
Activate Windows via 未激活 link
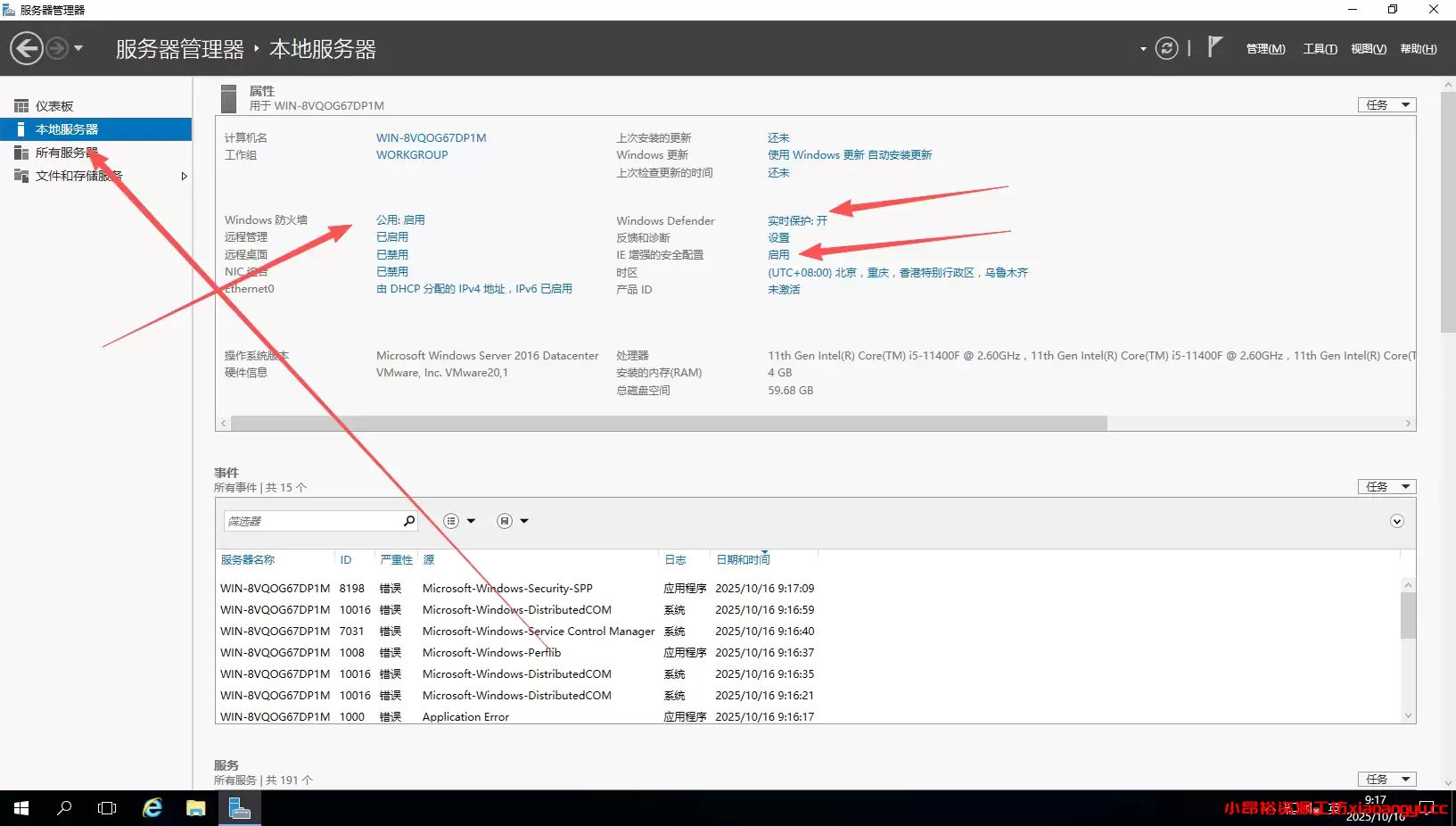pyautogui.click(x=784, y=289)
